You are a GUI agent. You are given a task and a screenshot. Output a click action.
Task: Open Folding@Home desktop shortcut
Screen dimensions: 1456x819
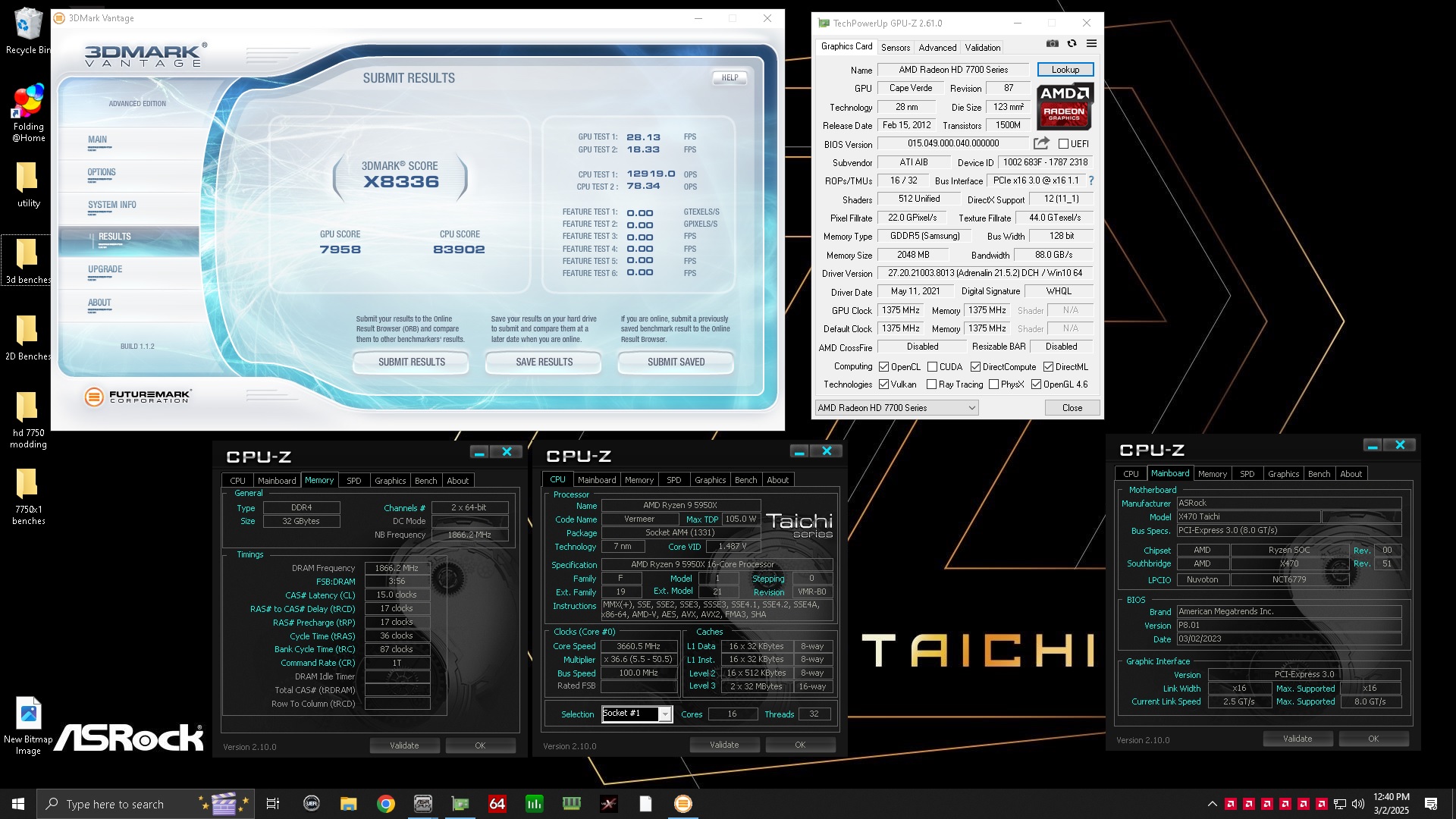click(28, 114)
